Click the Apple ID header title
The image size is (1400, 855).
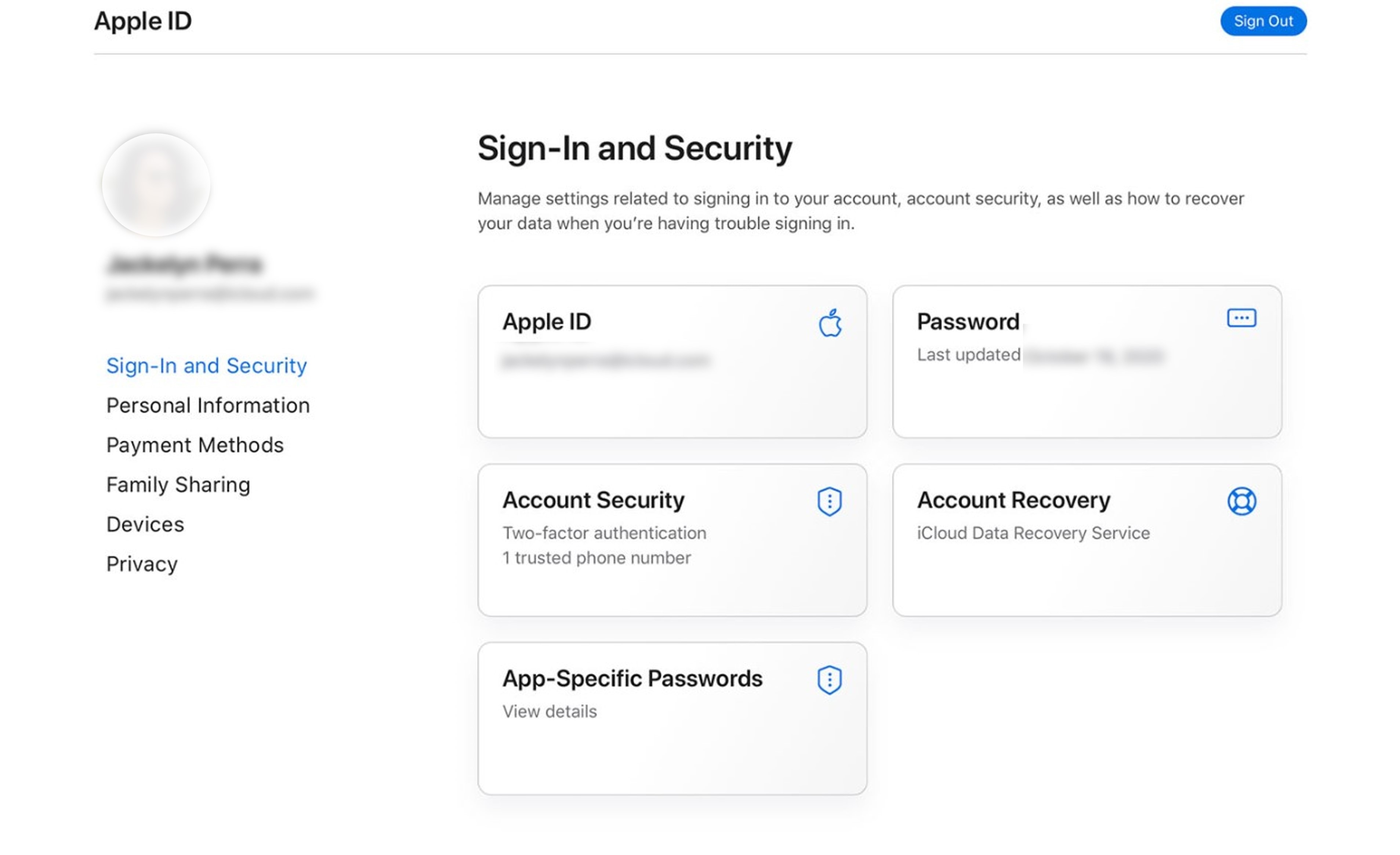pyautogui.click(x=143, y=21)
